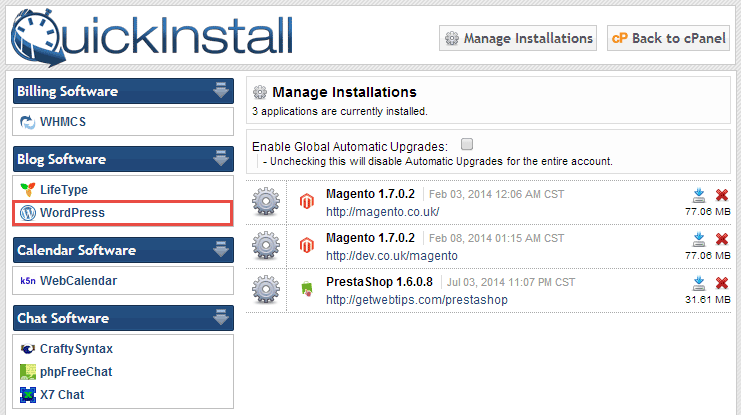741x415 pixels.
Task: Click the WHMCS icon
Action: [27, 122]
